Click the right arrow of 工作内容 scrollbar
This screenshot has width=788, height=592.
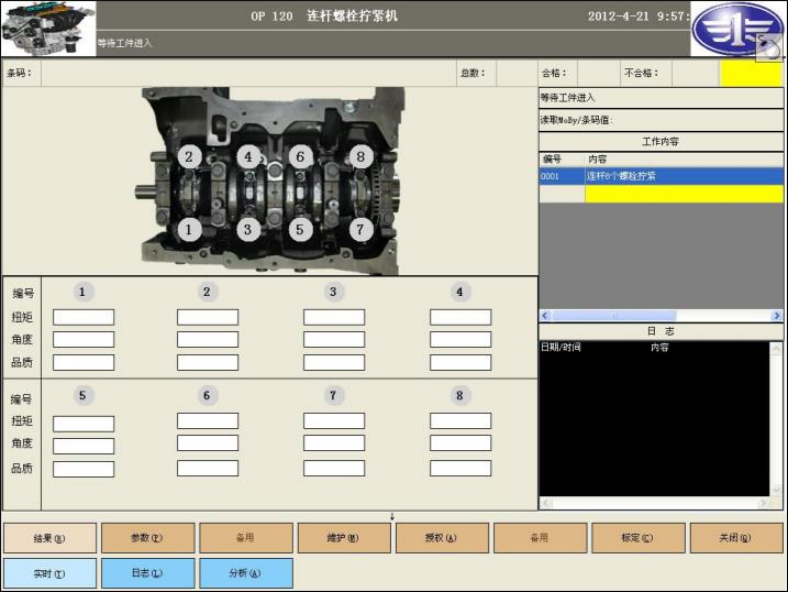(776, 316)
